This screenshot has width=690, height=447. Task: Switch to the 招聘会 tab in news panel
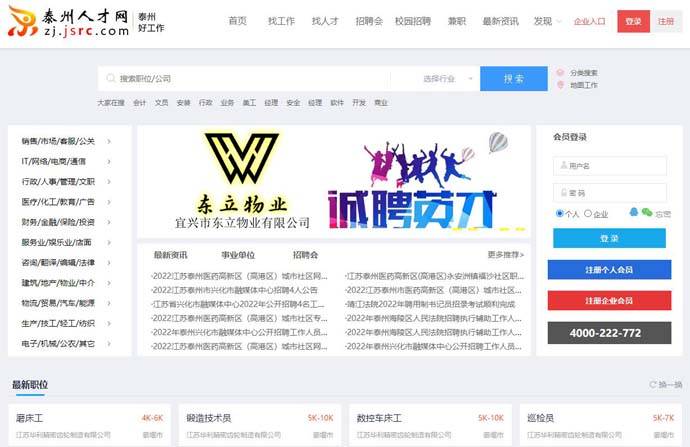pos(305,255)
